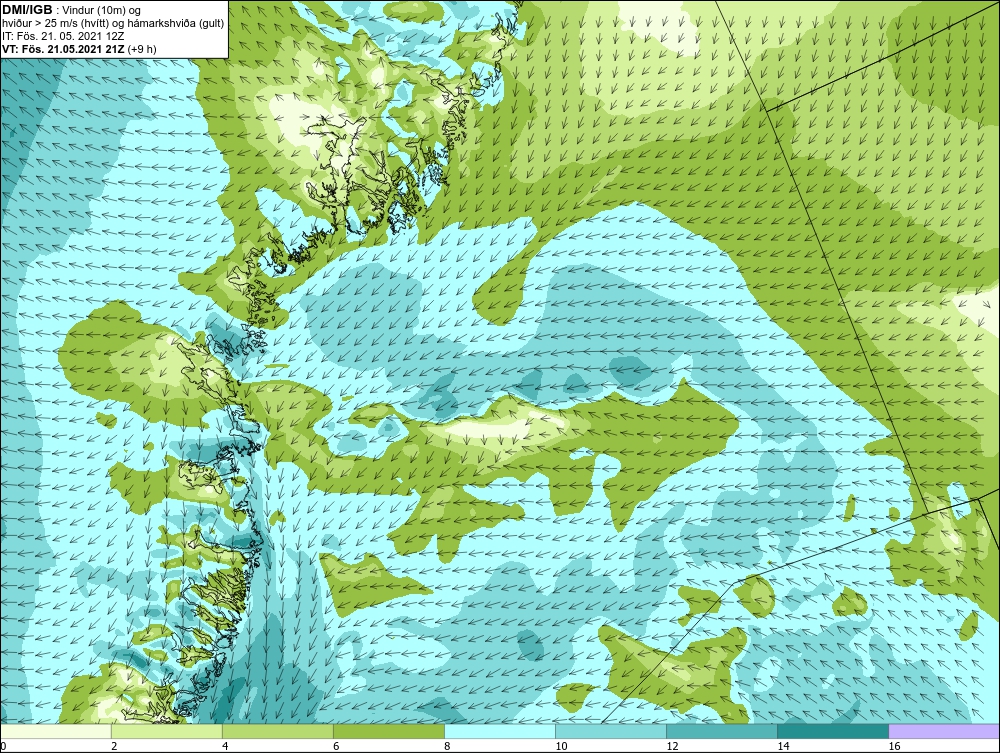Viewport: 1000px width, 753px height.
Task: Click the 6–8 m/s olive green legend swatch
Action: coord(388,731)
